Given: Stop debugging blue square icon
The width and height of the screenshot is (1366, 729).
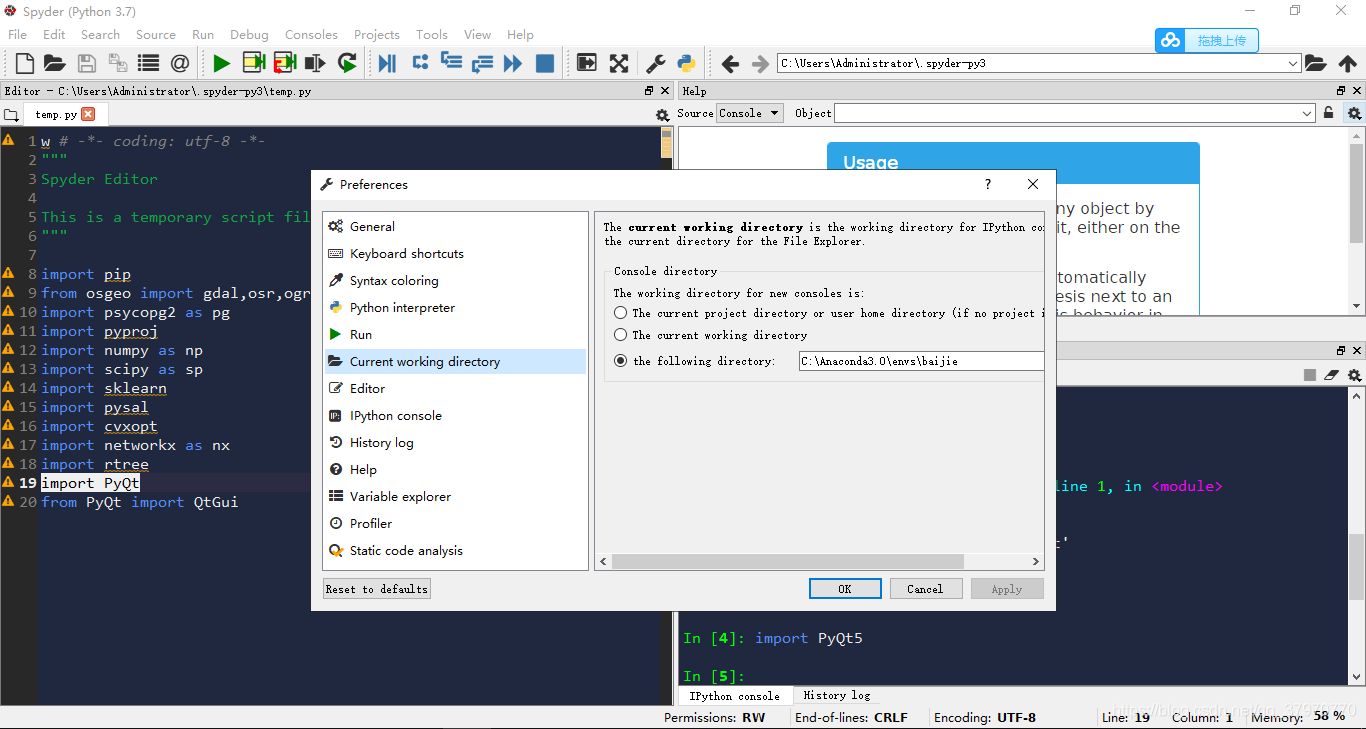Looking at the screenshot, I should pos(545,63).
